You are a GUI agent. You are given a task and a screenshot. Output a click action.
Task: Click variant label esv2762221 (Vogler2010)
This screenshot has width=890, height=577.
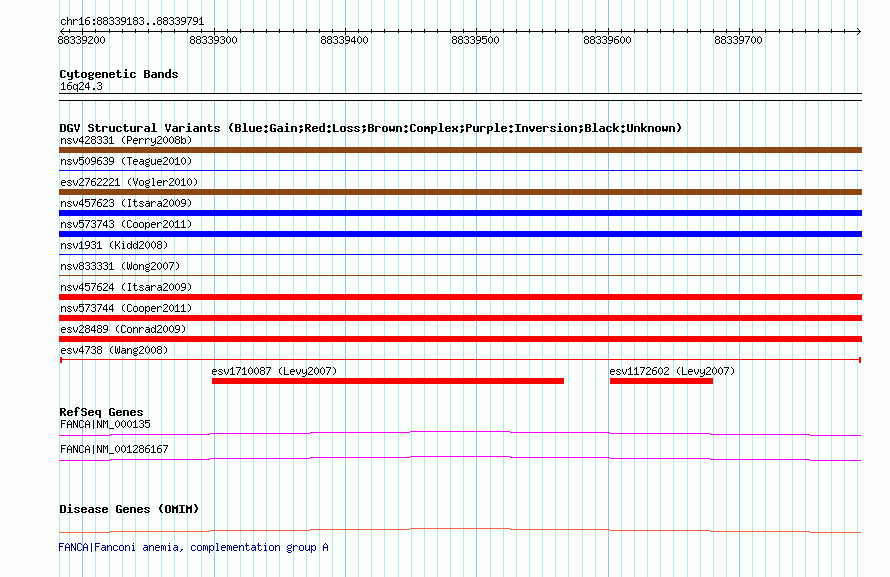click(x=129, y=182)
